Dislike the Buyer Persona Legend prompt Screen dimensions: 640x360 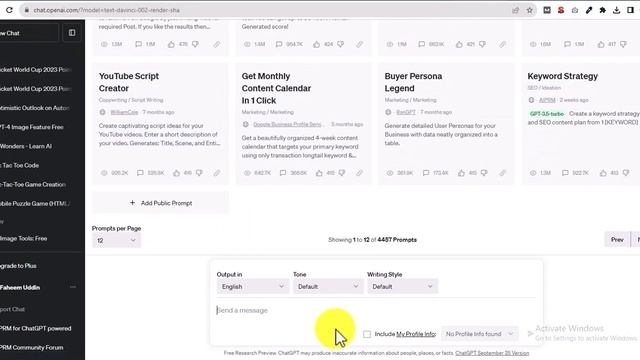pos(484,173)
